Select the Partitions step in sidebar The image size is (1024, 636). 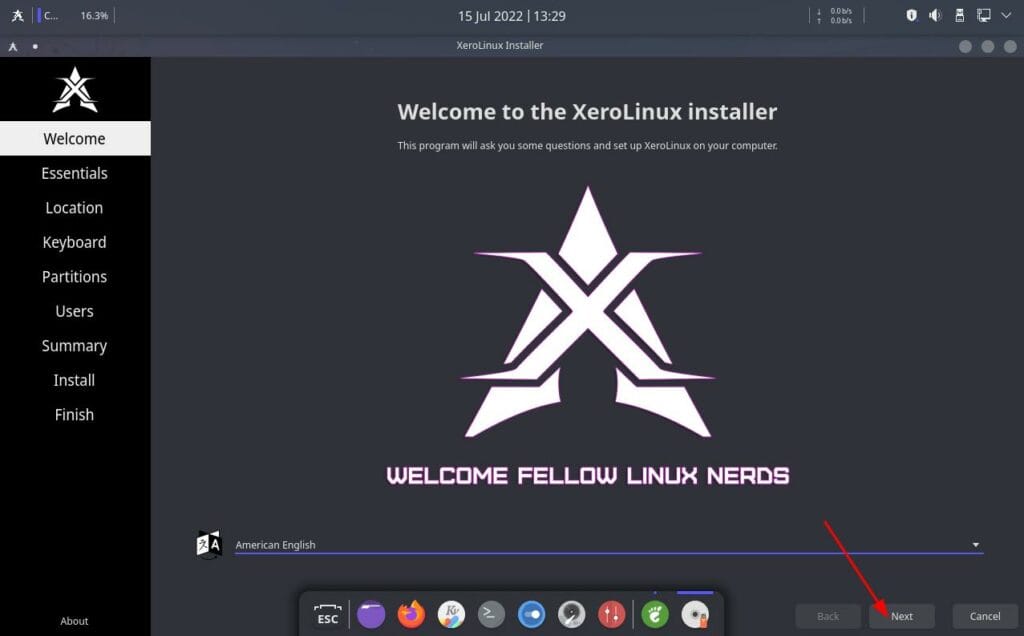point(75,277)
